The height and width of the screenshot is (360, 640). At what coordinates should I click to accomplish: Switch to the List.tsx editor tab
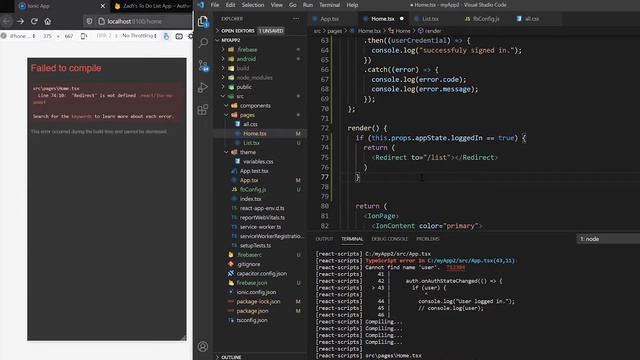[430, 19]
